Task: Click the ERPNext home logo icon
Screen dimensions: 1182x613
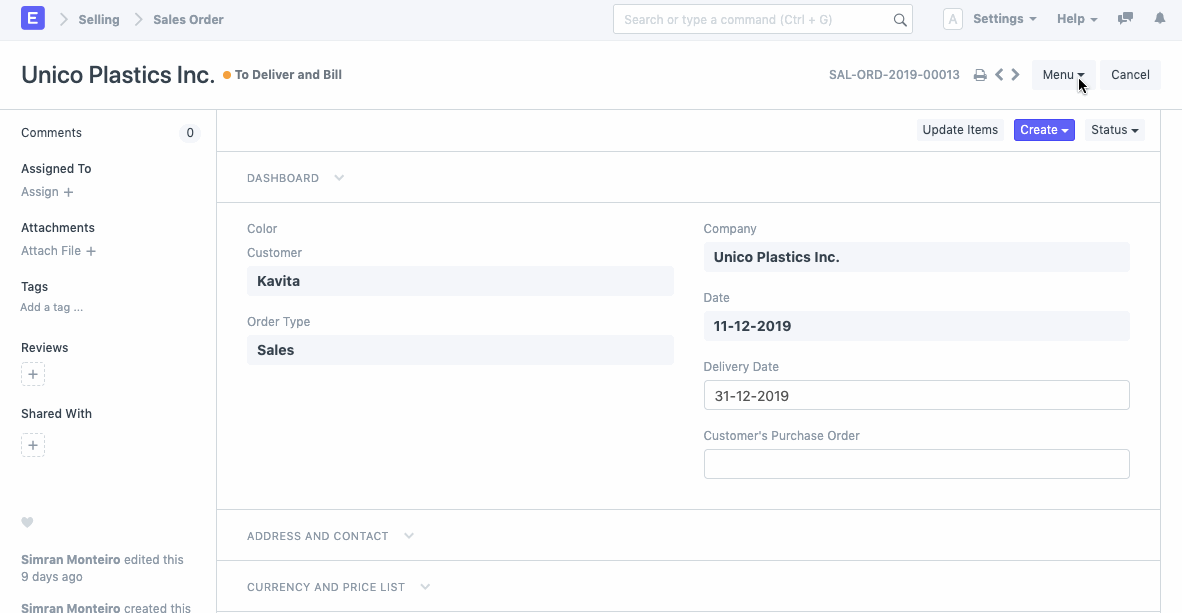Action: point(32,19)
